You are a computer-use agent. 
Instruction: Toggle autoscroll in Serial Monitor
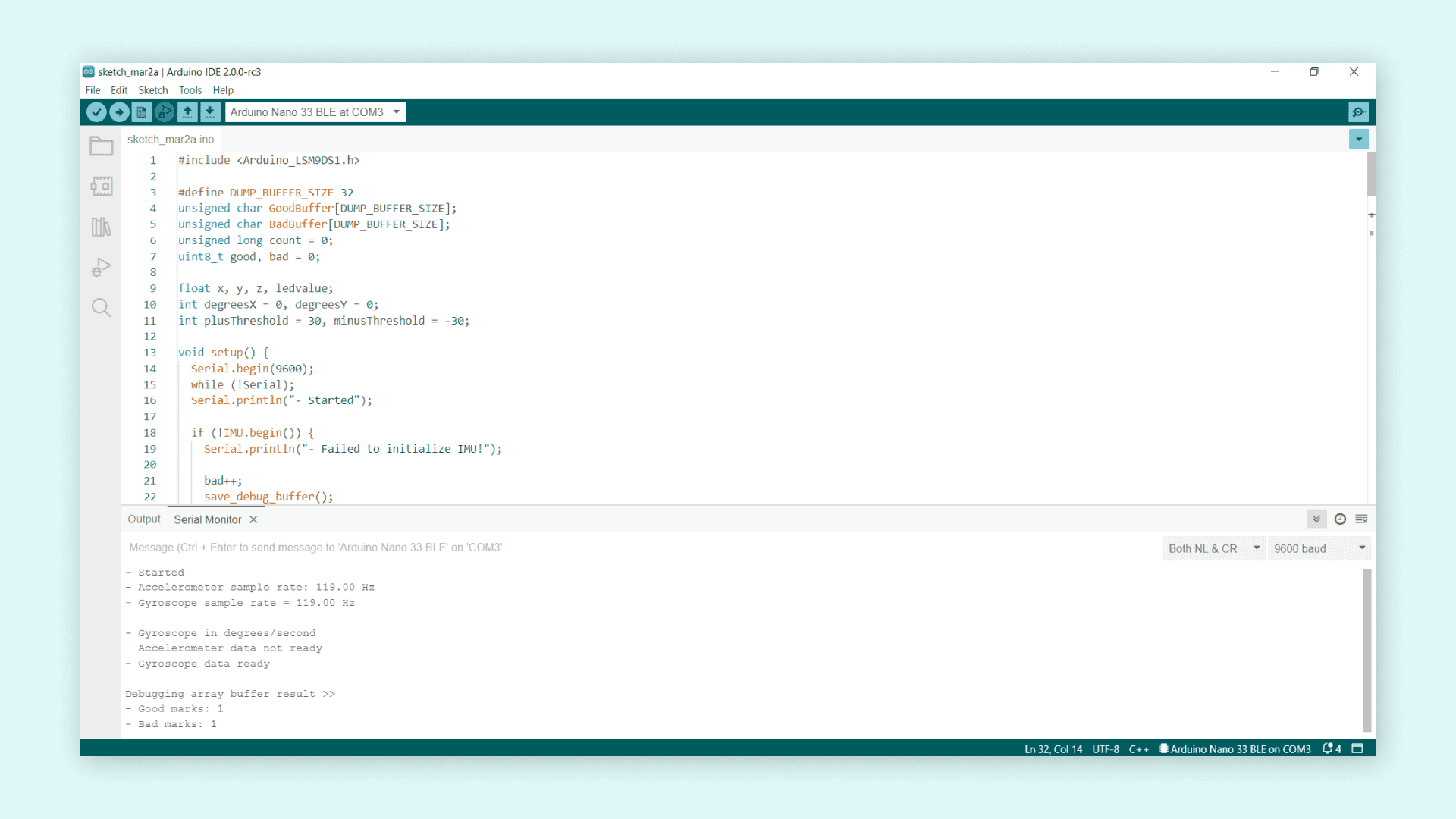pos(1316,519)
